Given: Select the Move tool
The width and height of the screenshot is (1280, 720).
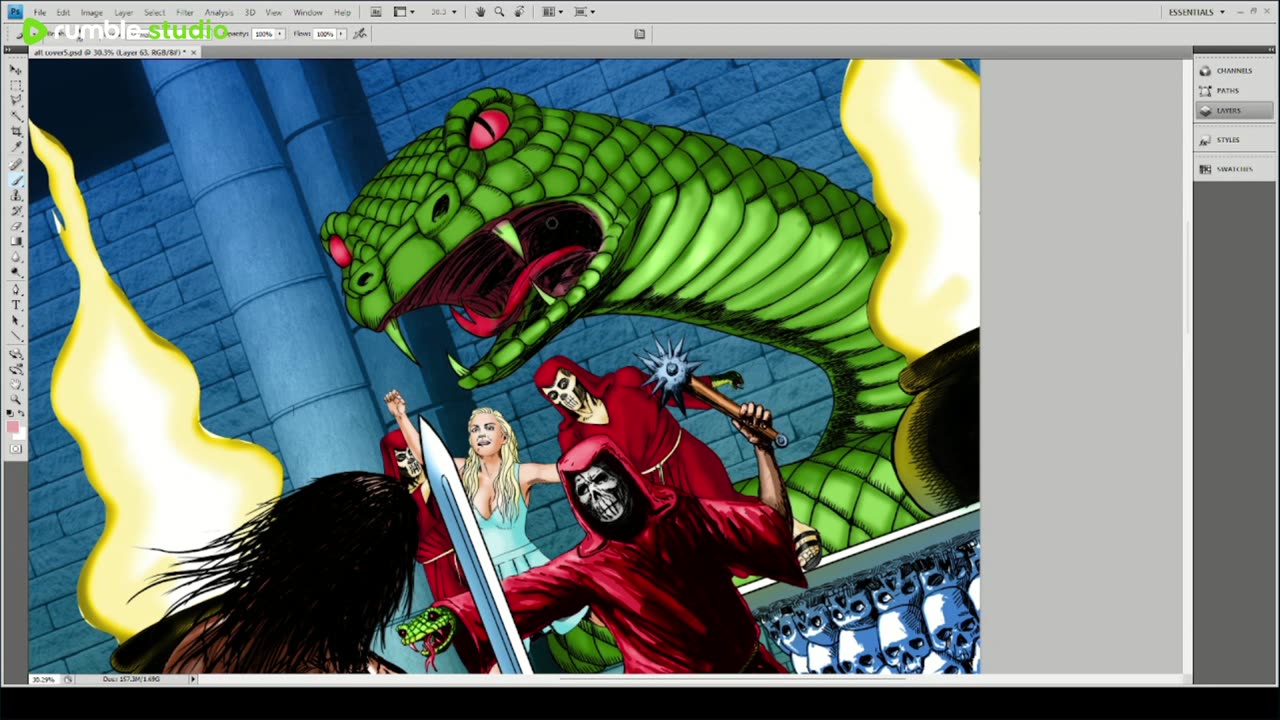Looking at the screenshot, I should 16,70.
